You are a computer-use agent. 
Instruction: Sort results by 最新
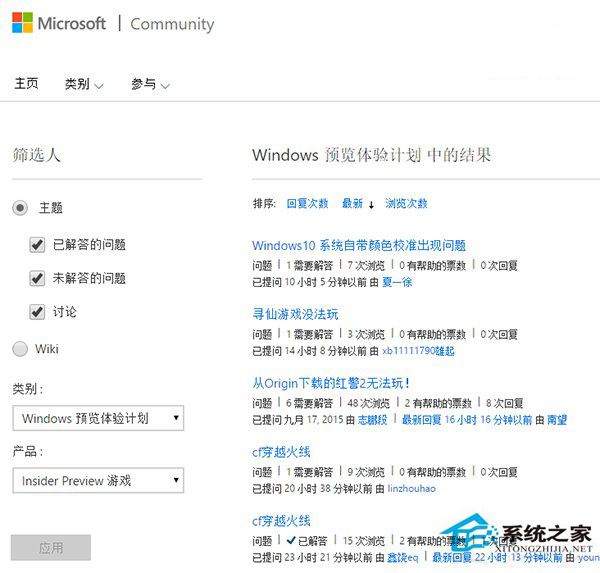tap(352, 203)
